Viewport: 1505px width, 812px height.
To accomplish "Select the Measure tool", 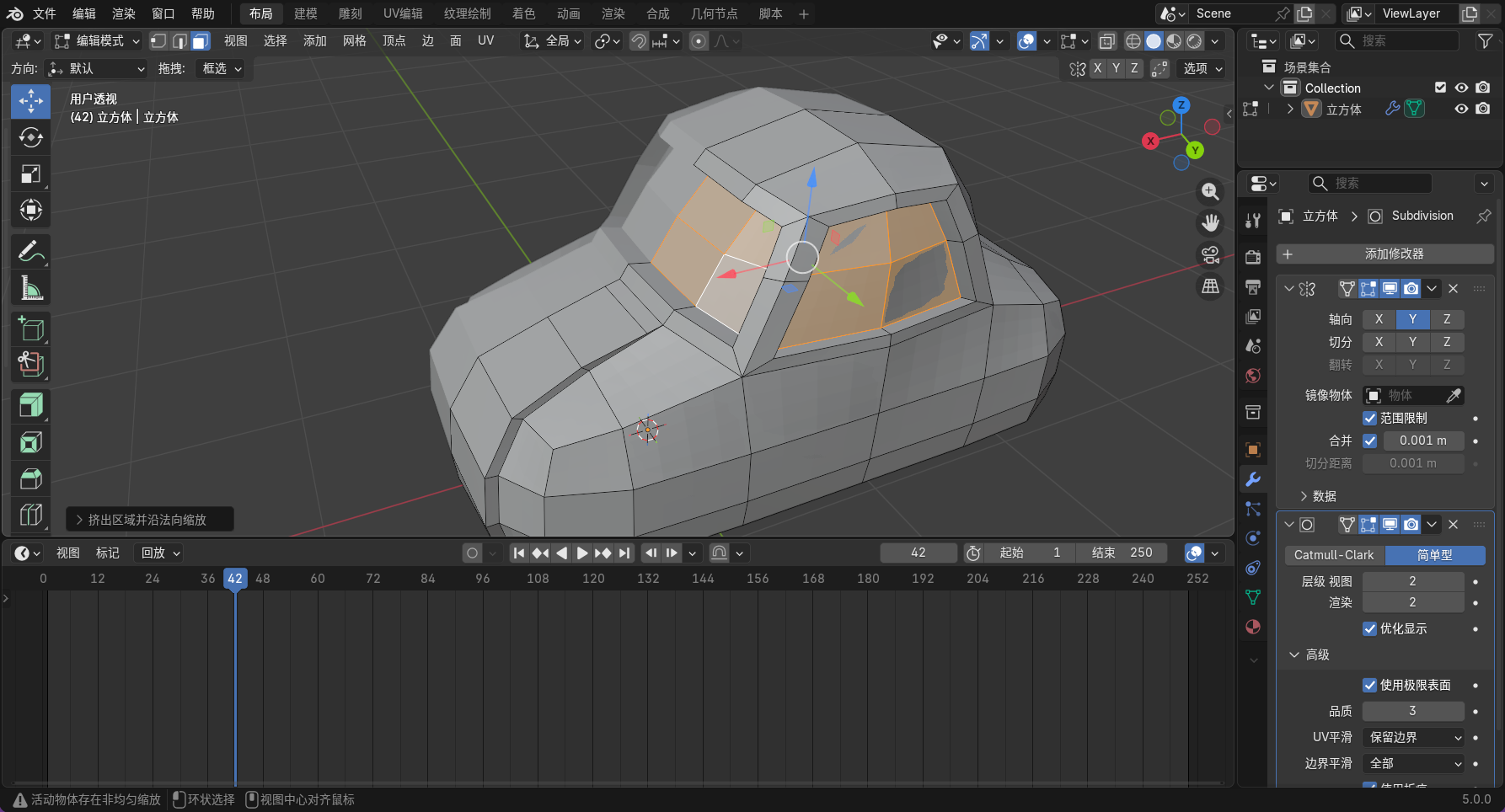I will 30,288.
